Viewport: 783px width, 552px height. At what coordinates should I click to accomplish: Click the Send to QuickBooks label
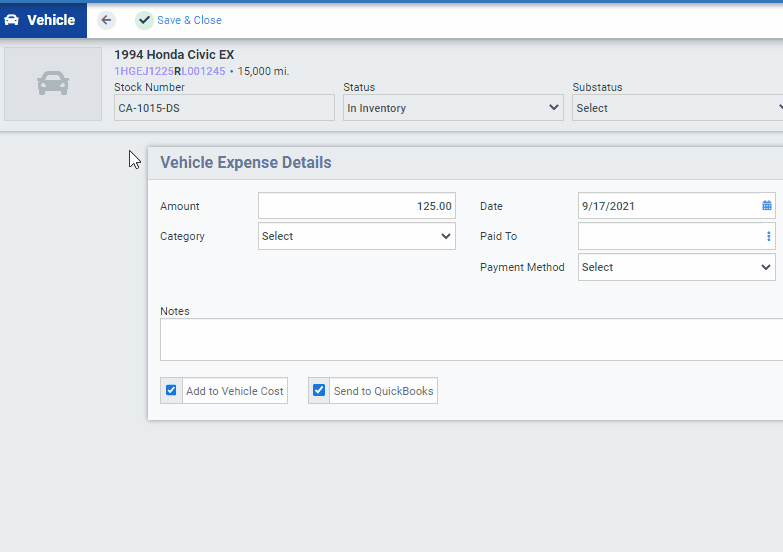pos(384,391)
